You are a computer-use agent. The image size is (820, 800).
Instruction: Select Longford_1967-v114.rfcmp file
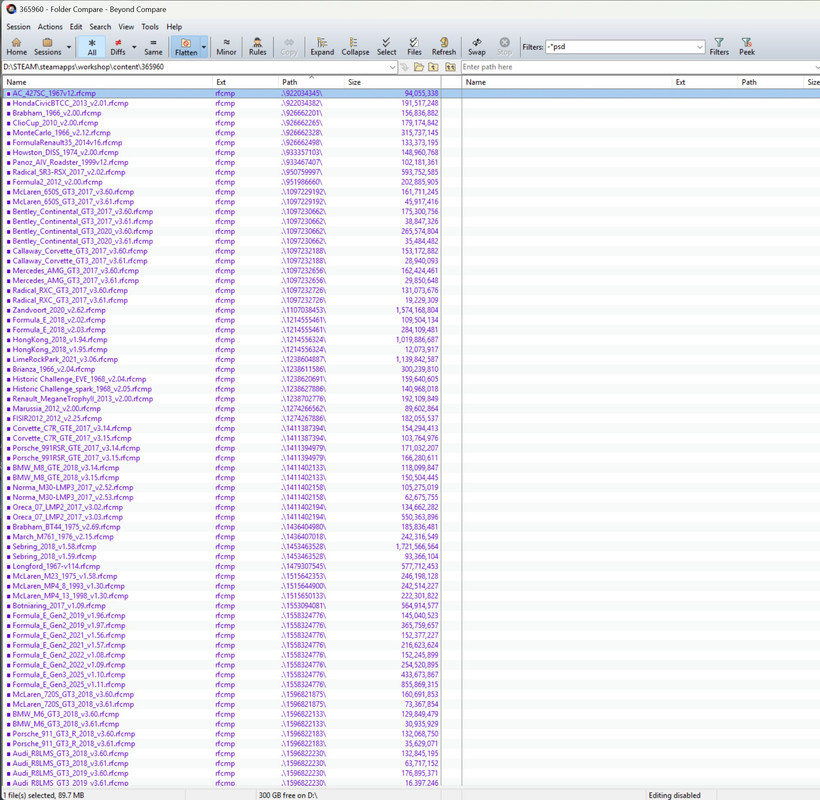click(56, 566)
